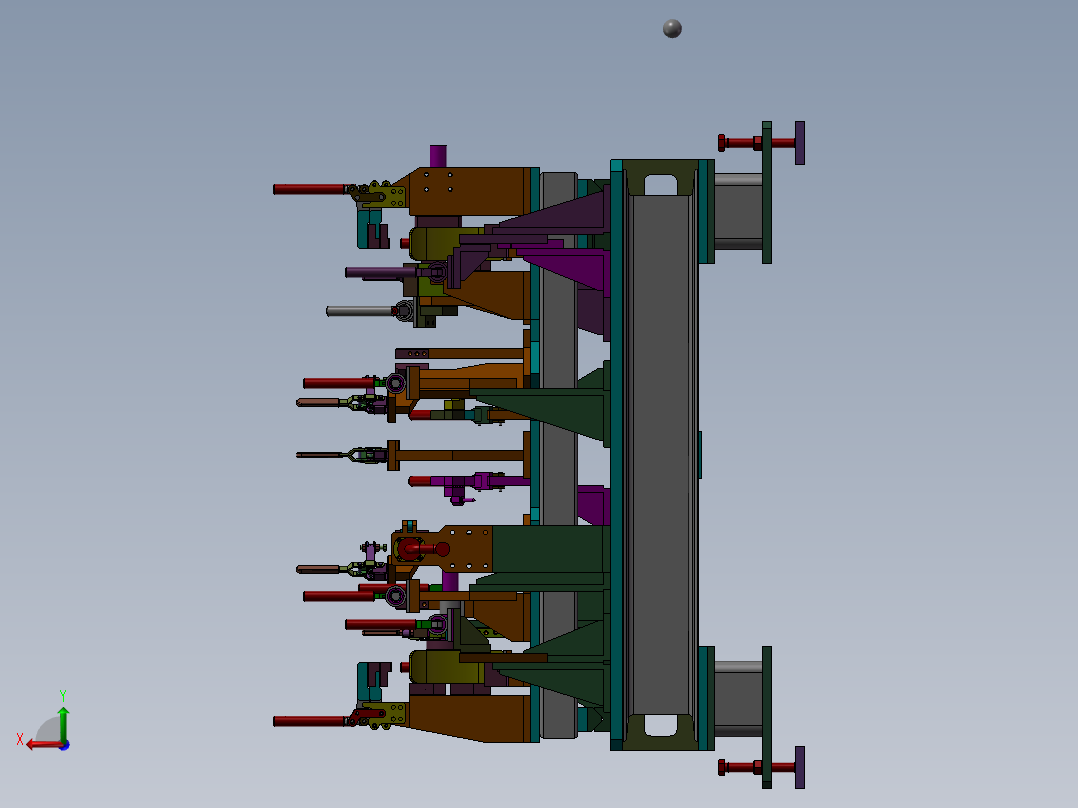
Task: Select the magenta cylinder atop the upper orange bracket
Action: click(x=438, y=156)
